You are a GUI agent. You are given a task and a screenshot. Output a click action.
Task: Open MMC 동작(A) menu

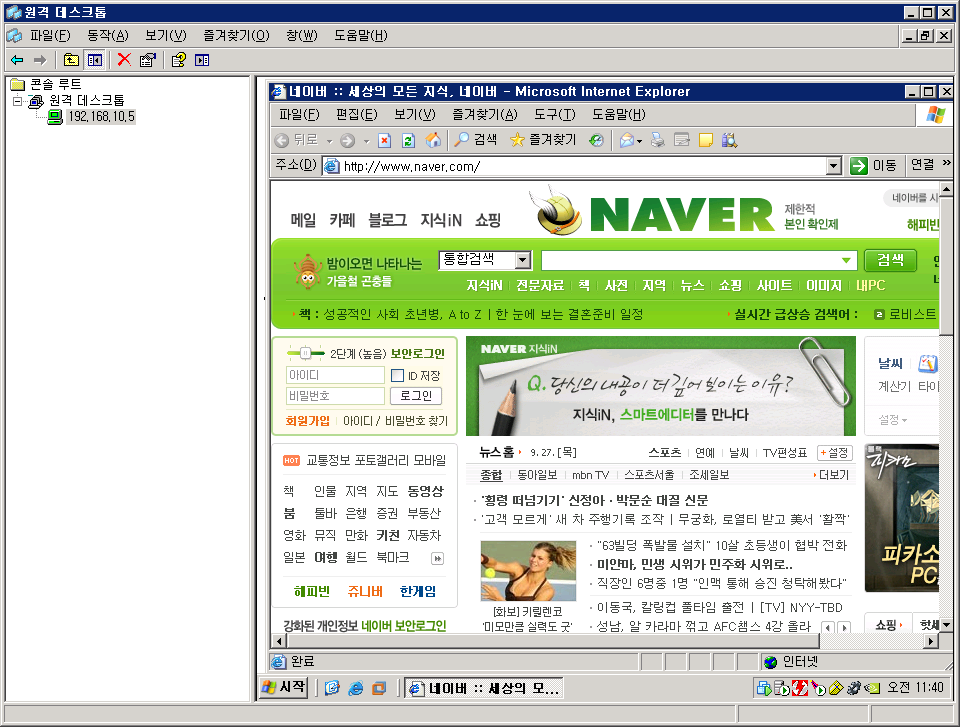108,36
